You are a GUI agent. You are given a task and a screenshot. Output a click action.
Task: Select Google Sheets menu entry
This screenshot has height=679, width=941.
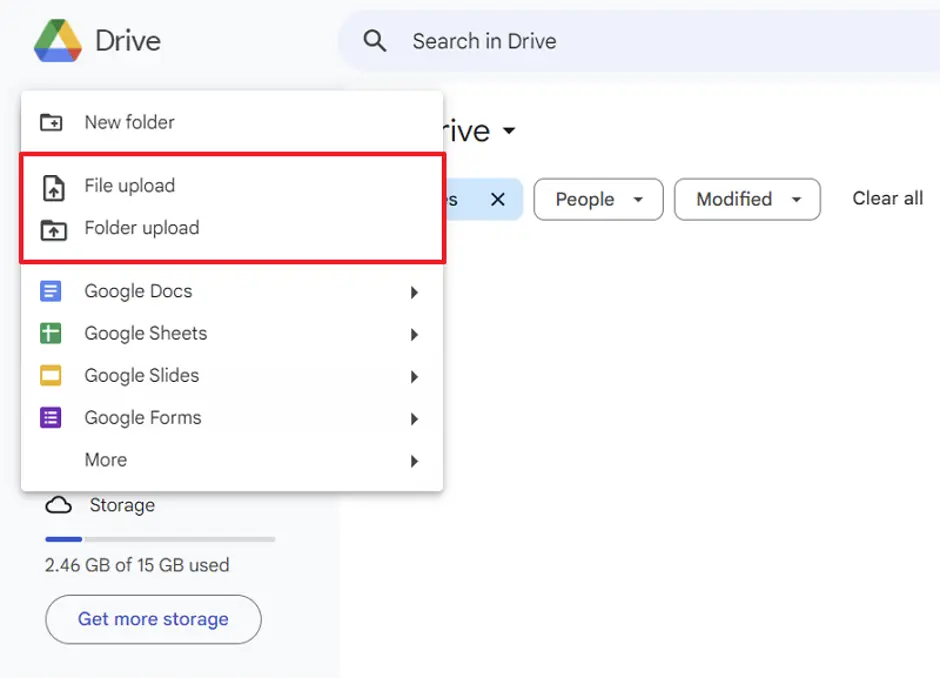(x=232, y=333)
